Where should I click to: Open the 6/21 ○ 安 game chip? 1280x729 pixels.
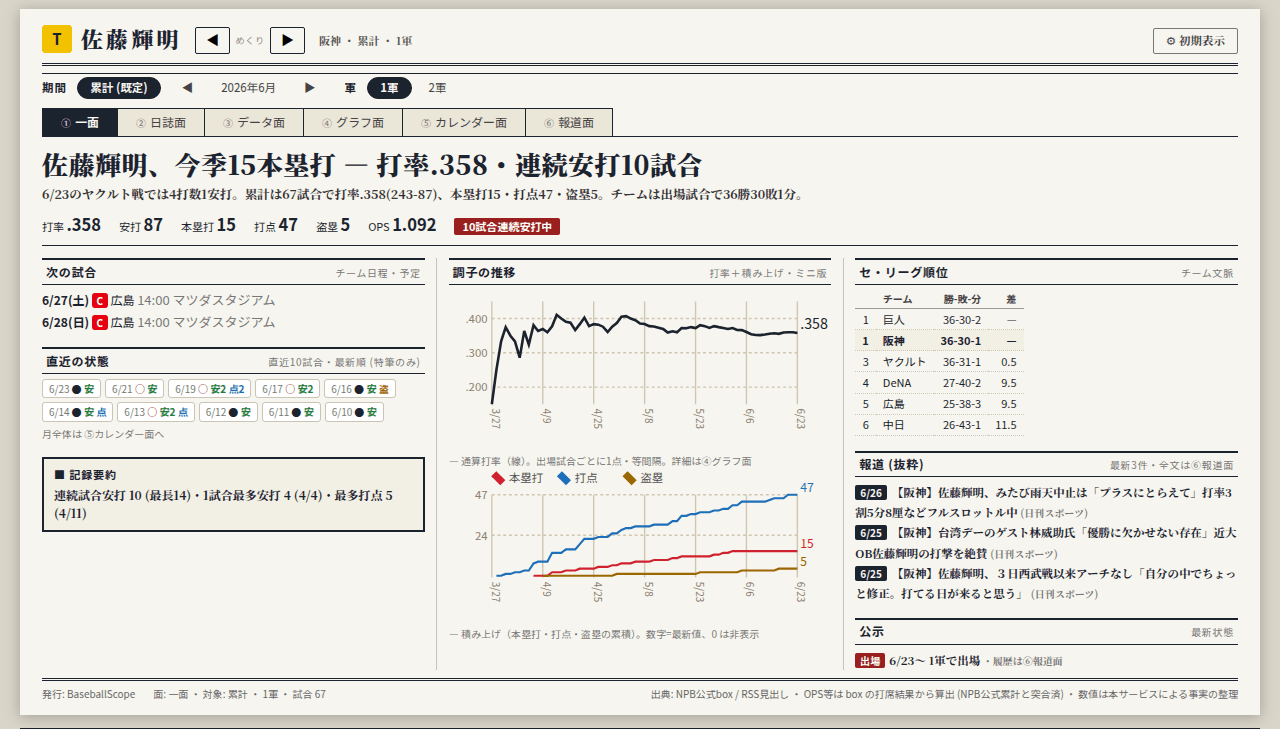(135, 389)
